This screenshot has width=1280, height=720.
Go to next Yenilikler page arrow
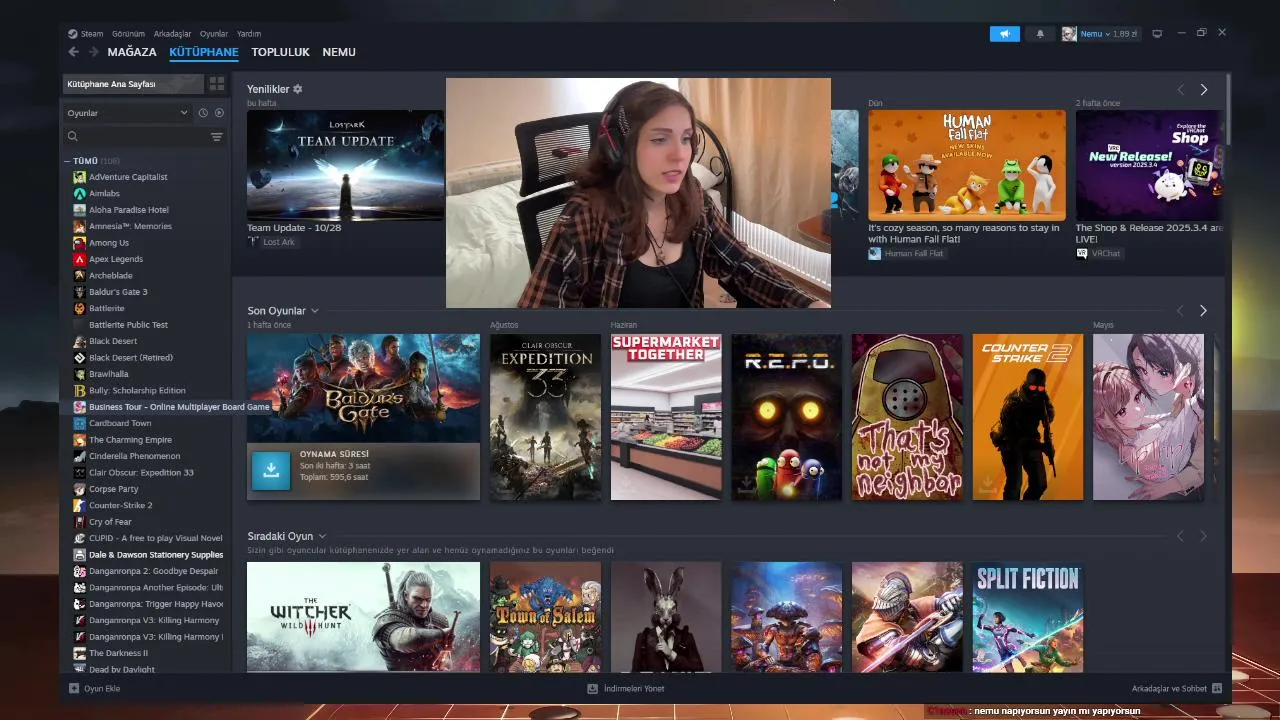(1203, 89)
